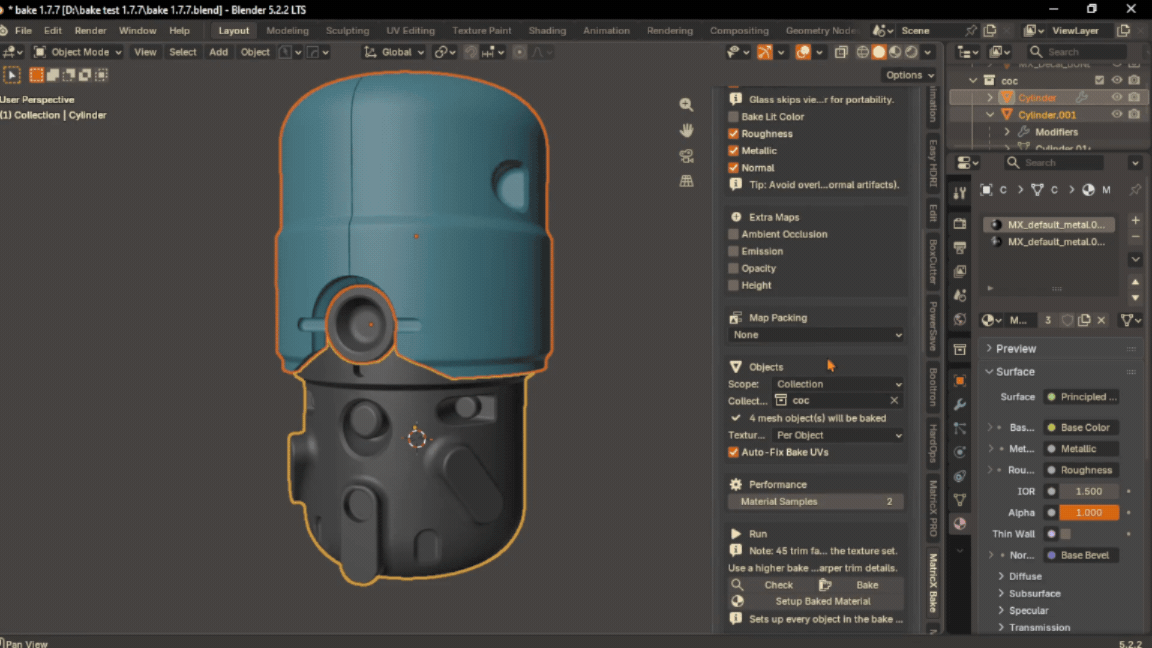Click the viewport zoom magnifier gizmo
This screenshot has width=1152, height=648.
(686, 105)
